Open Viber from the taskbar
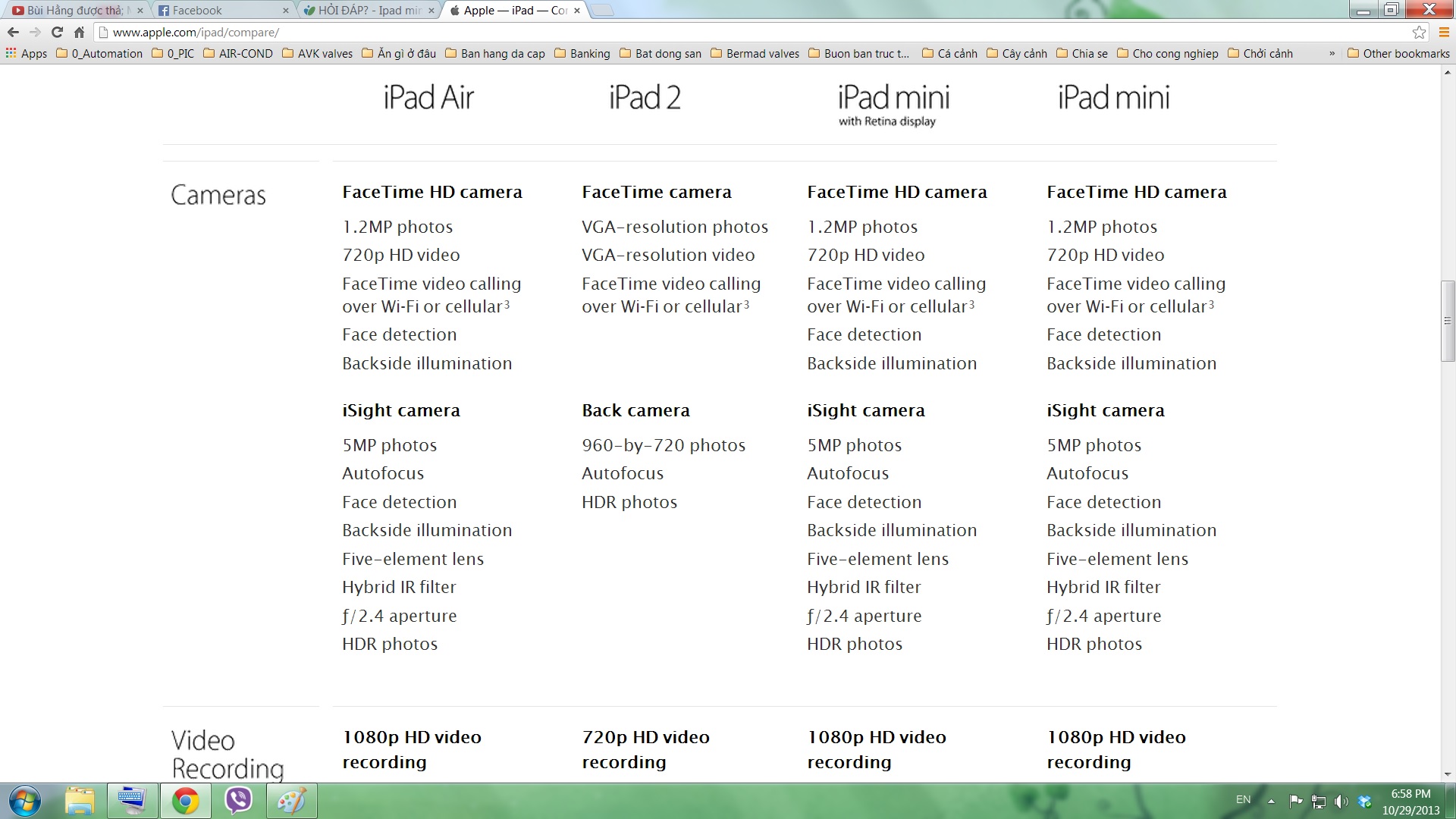Image resolution: width=1456 pixels, height=819 pixels. pos(238,801)
